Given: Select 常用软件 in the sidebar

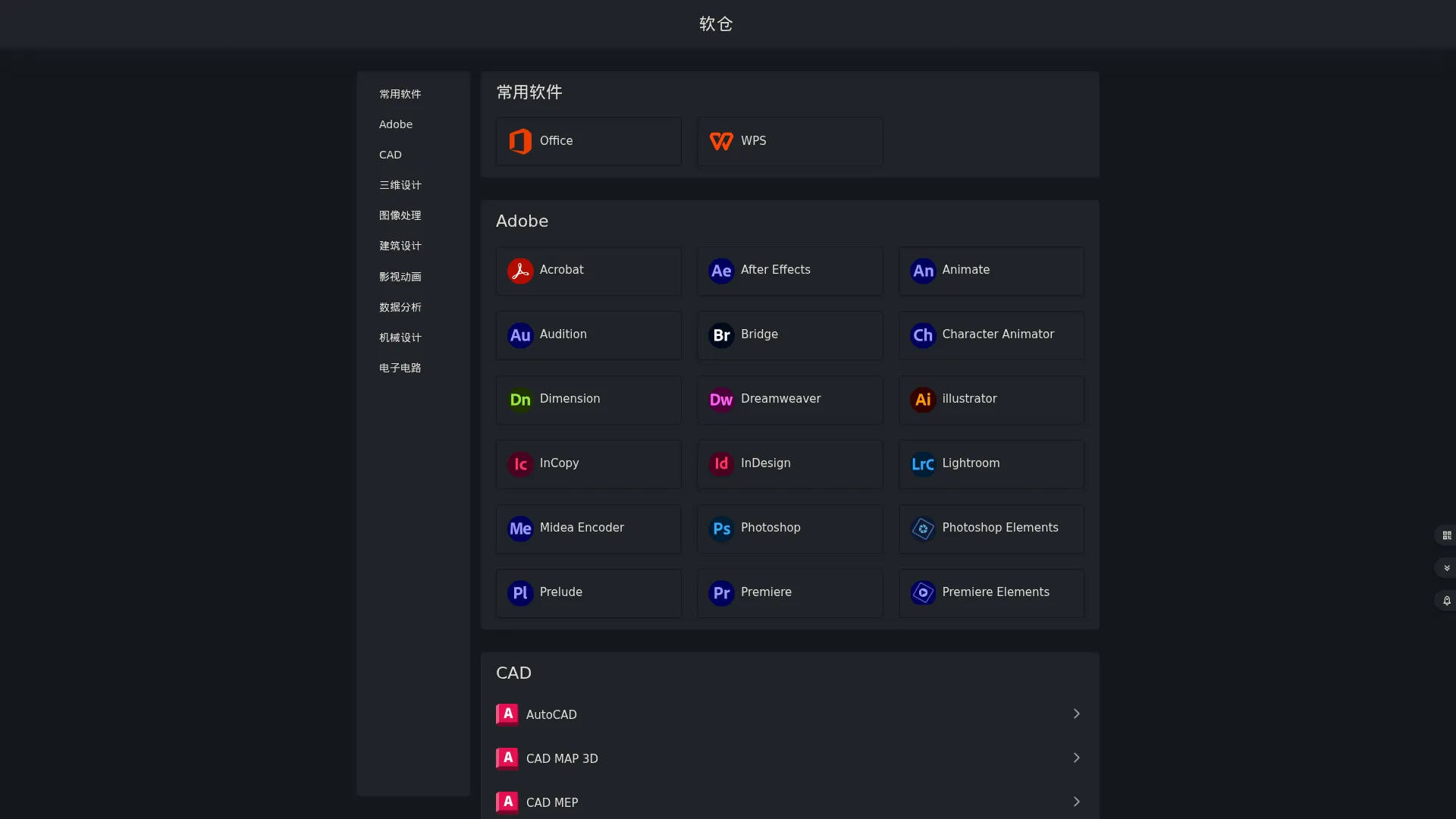Looking at the screenshot, I should [x=400, y=94].
